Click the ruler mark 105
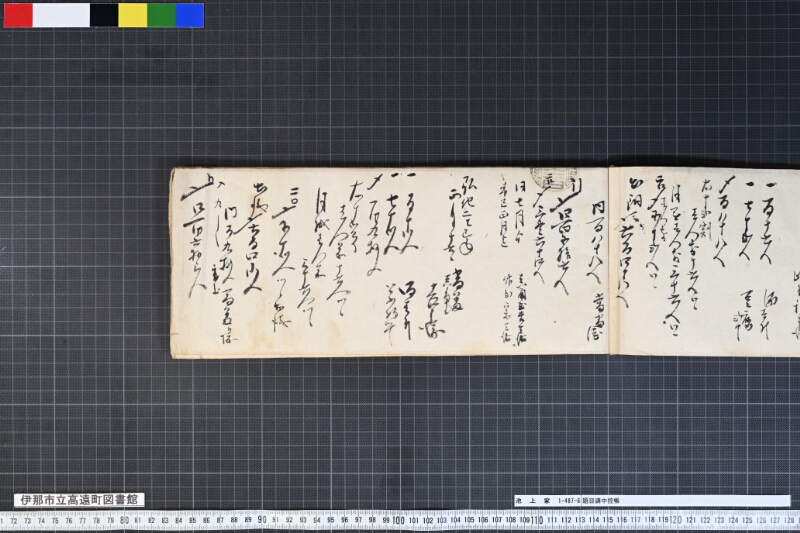Viewport: 800px width, 533px height. 469,521
